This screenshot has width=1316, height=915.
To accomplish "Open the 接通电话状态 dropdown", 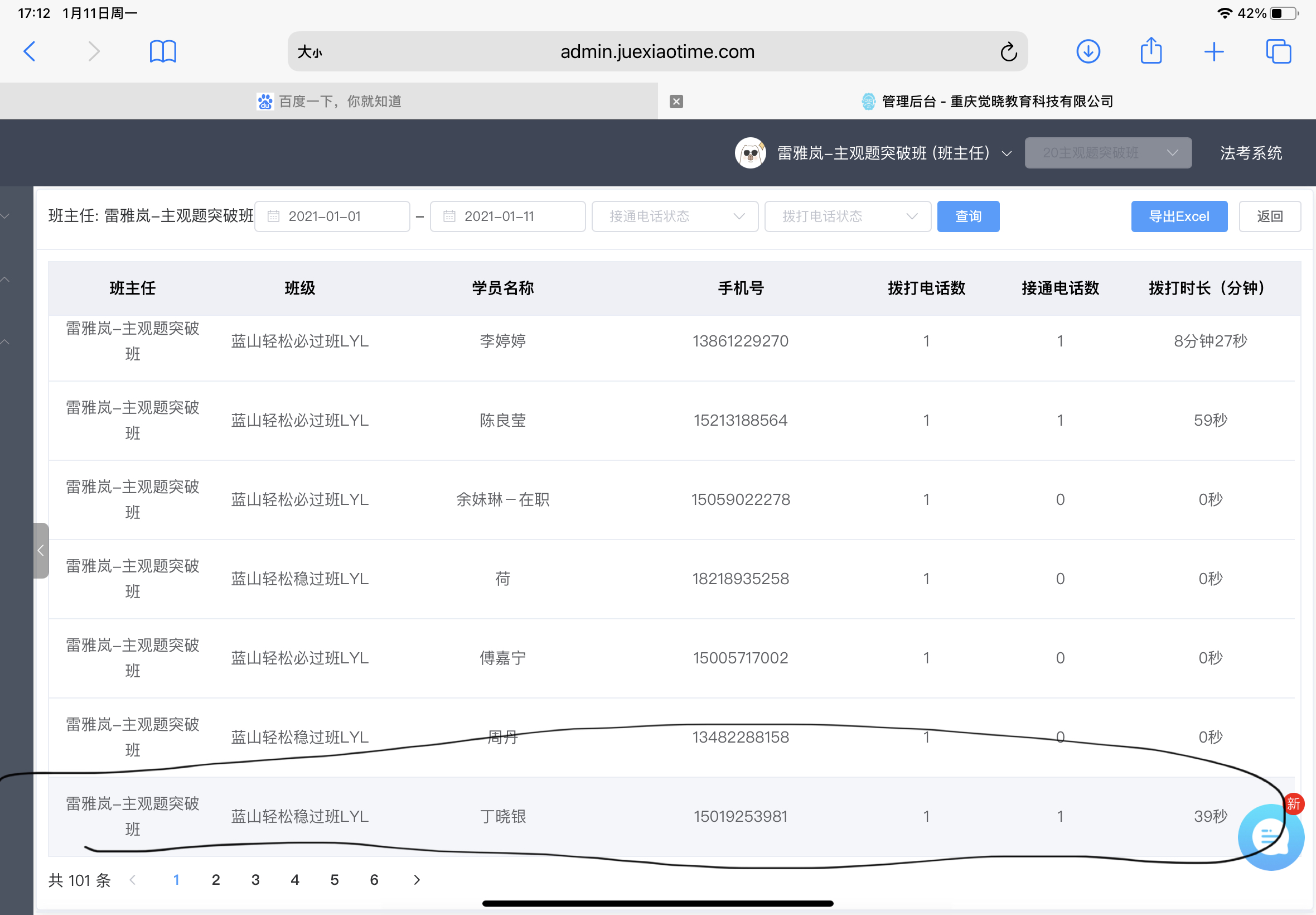I will point(675,216).
